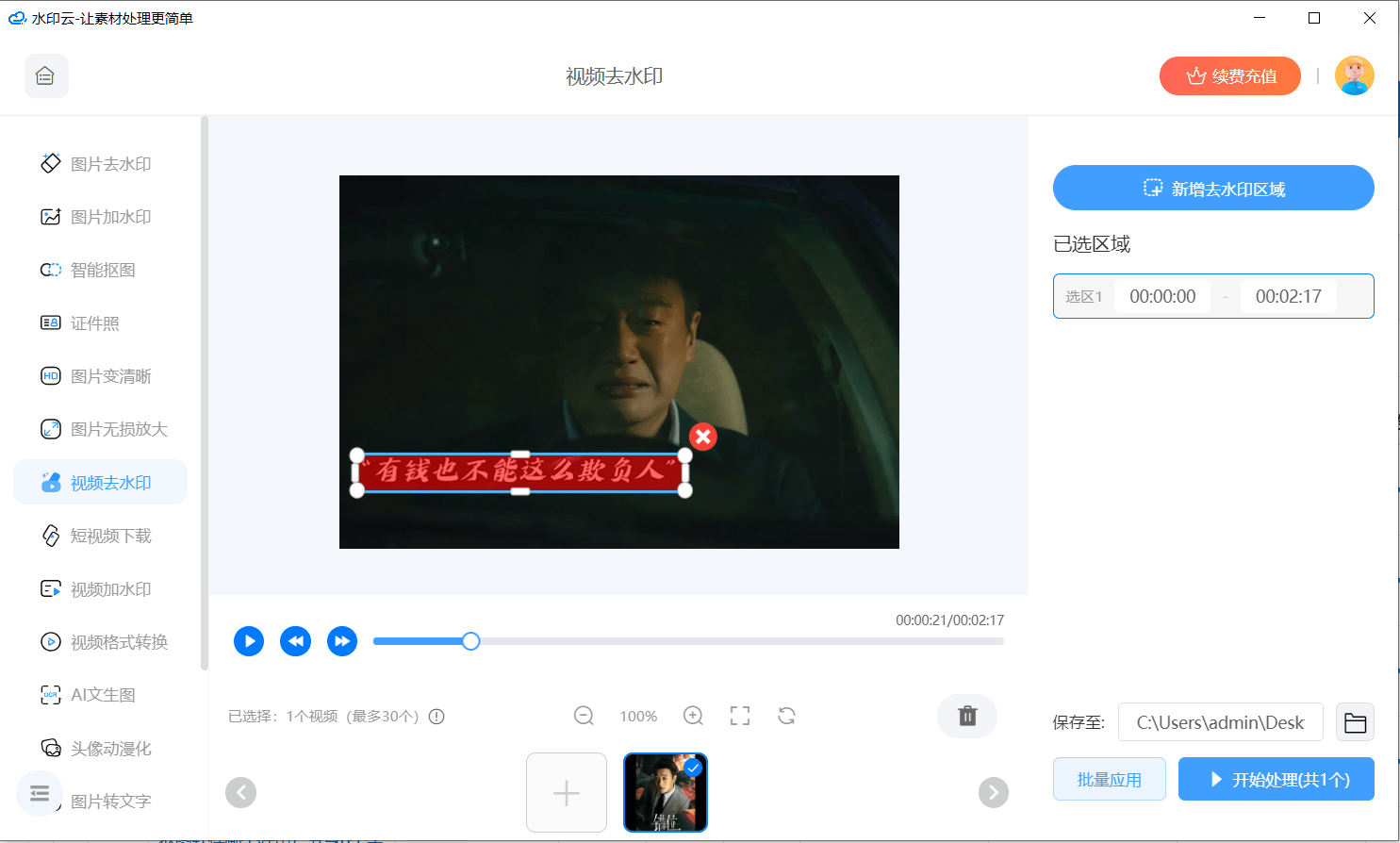Open the user avatar profile
This screenshot has width=1400, height=843.
point(1354,75)
